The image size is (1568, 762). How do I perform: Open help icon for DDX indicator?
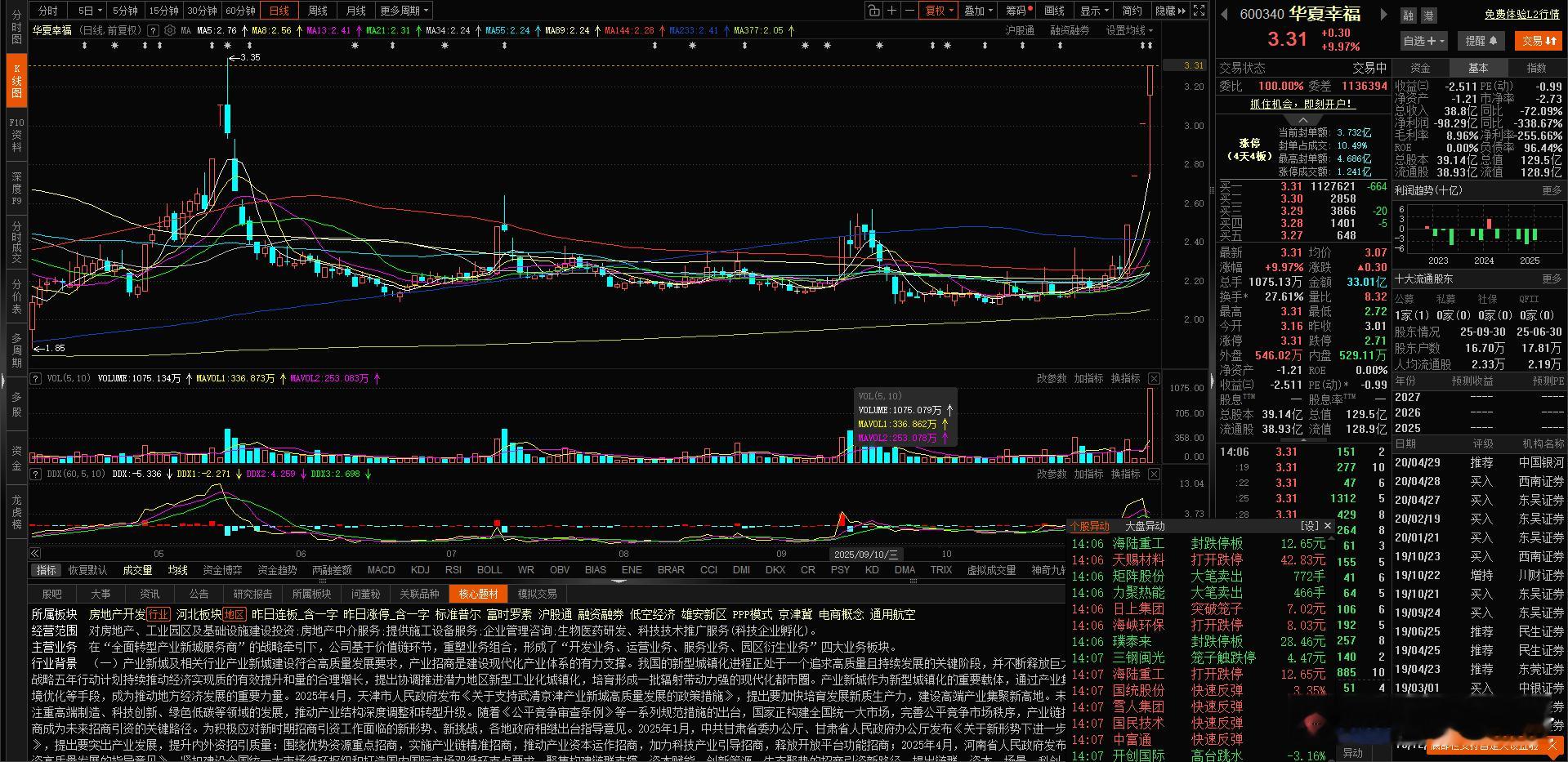click(36, 474)
